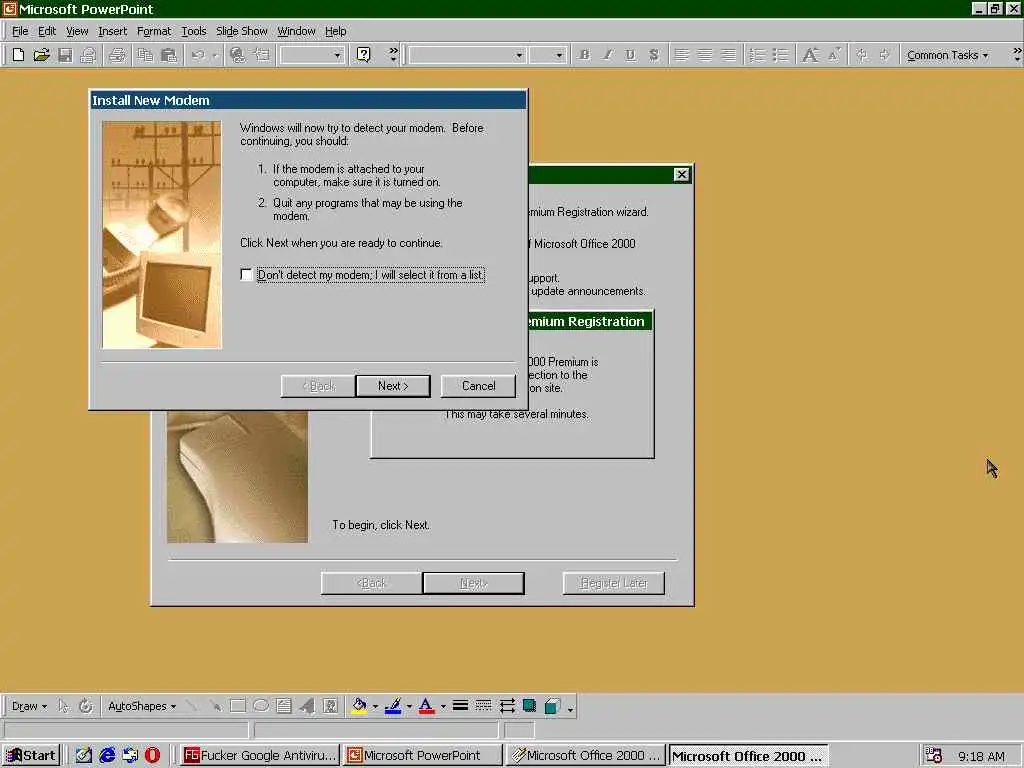Open the Microsoft PowerPoint Help question icon

[364, 55]
